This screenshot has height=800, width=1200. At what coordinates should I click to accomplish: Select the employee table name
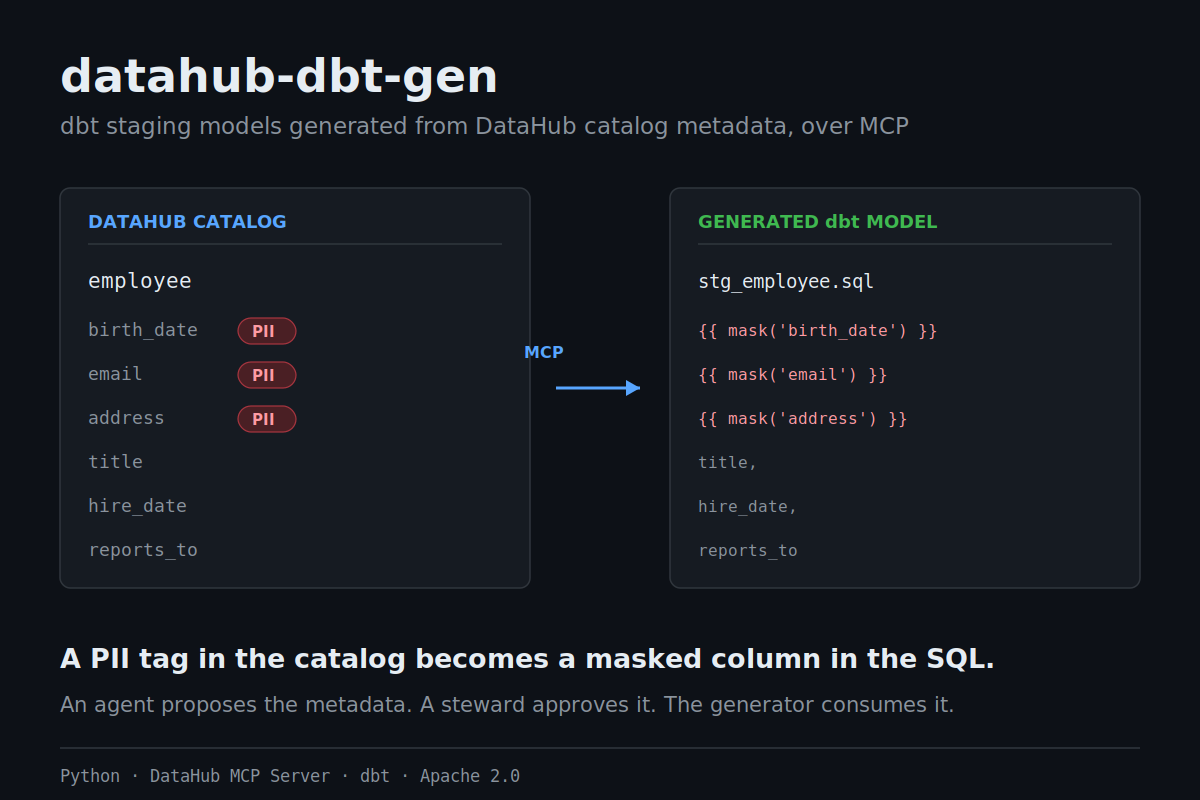tap(140, 281)
